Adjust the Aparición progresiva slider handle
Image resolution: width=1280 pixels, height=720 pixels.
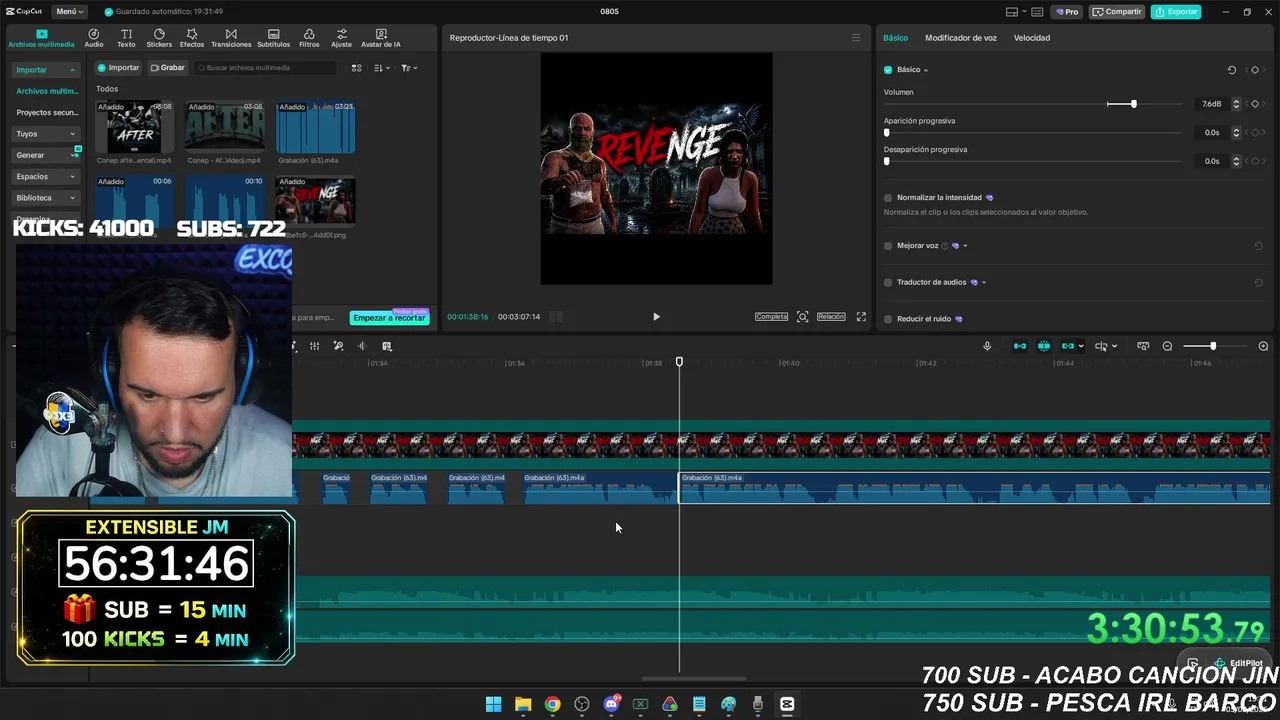click(886, 133)
